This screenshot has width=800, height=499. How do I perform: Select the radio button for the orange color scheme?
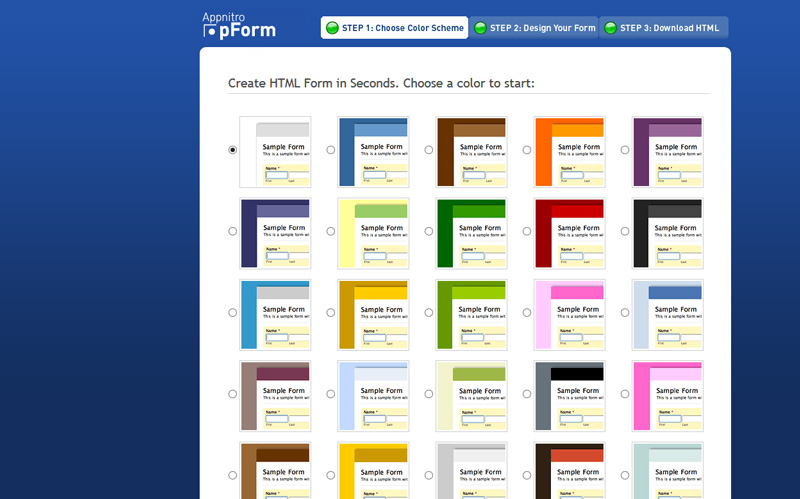coord(527,150)
